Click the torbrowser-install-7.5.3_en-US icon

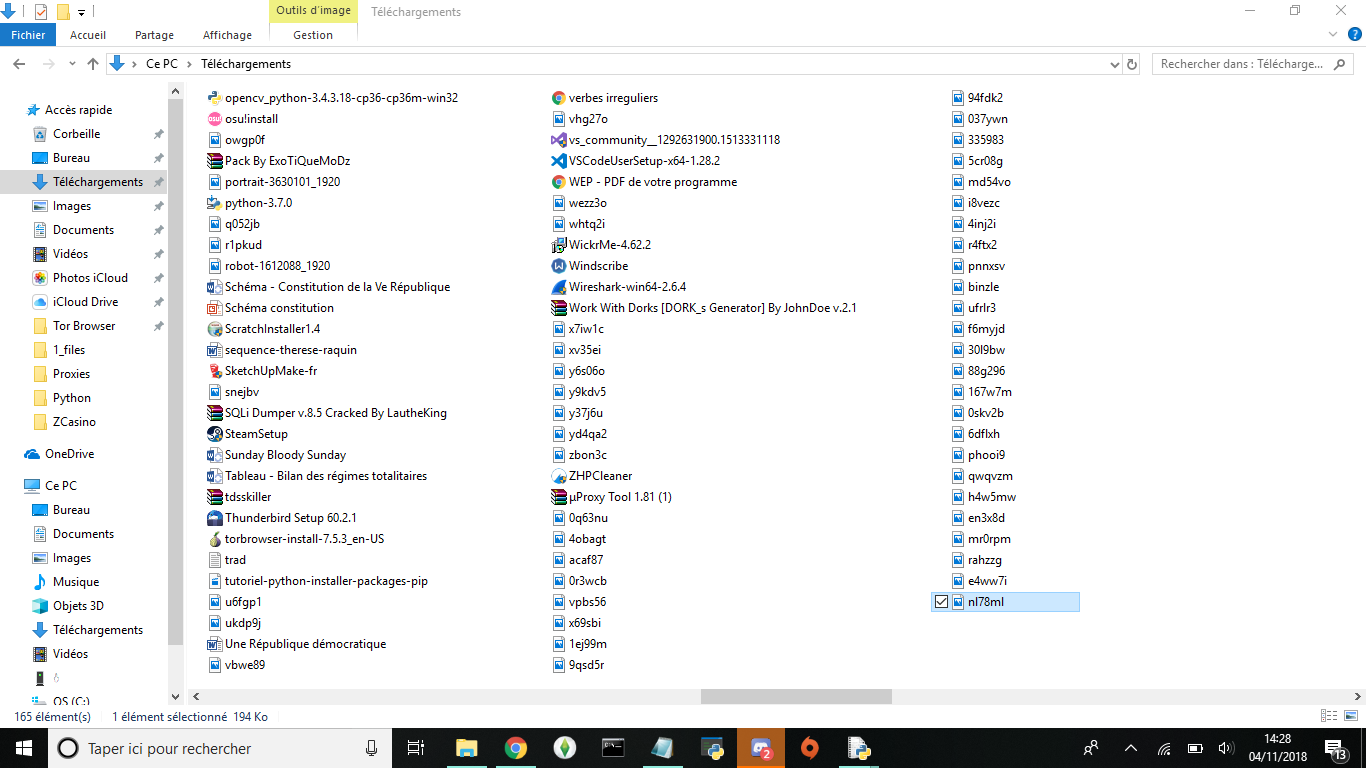click(x=214, y=539)
